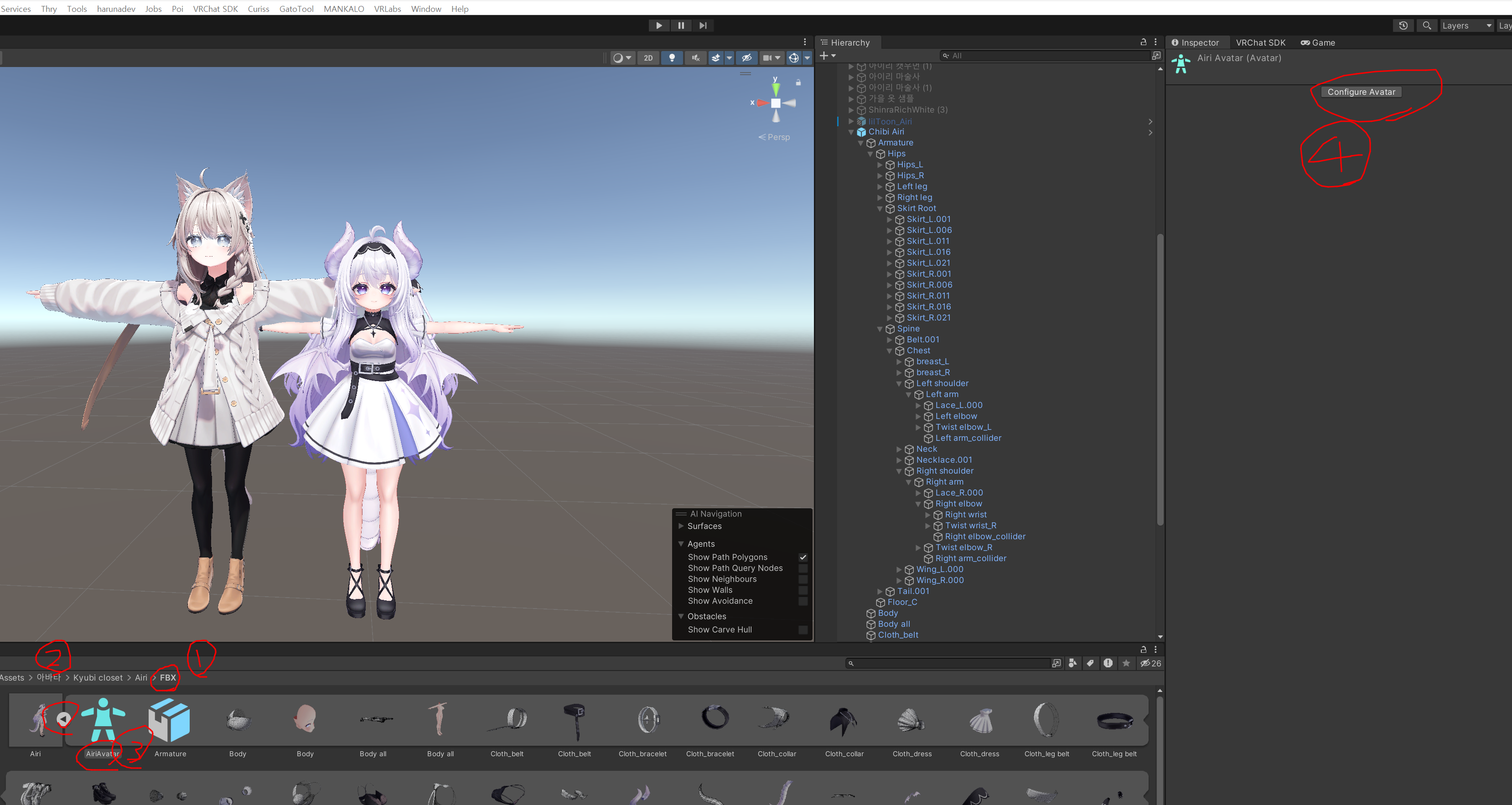This screenshot has width=1512, height=805.
Task: Toggle the 2D view mode in the scene toolbar
Action: [x=648, y=57]
